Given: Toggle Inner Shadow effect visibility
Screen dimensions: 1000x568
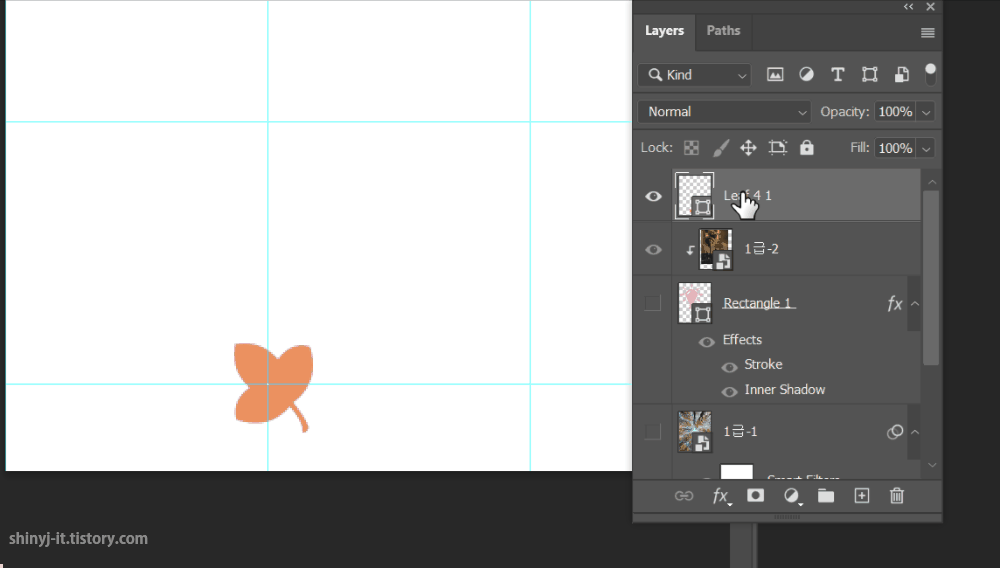Looking at the screenshot, I should (x=730, y=392).
